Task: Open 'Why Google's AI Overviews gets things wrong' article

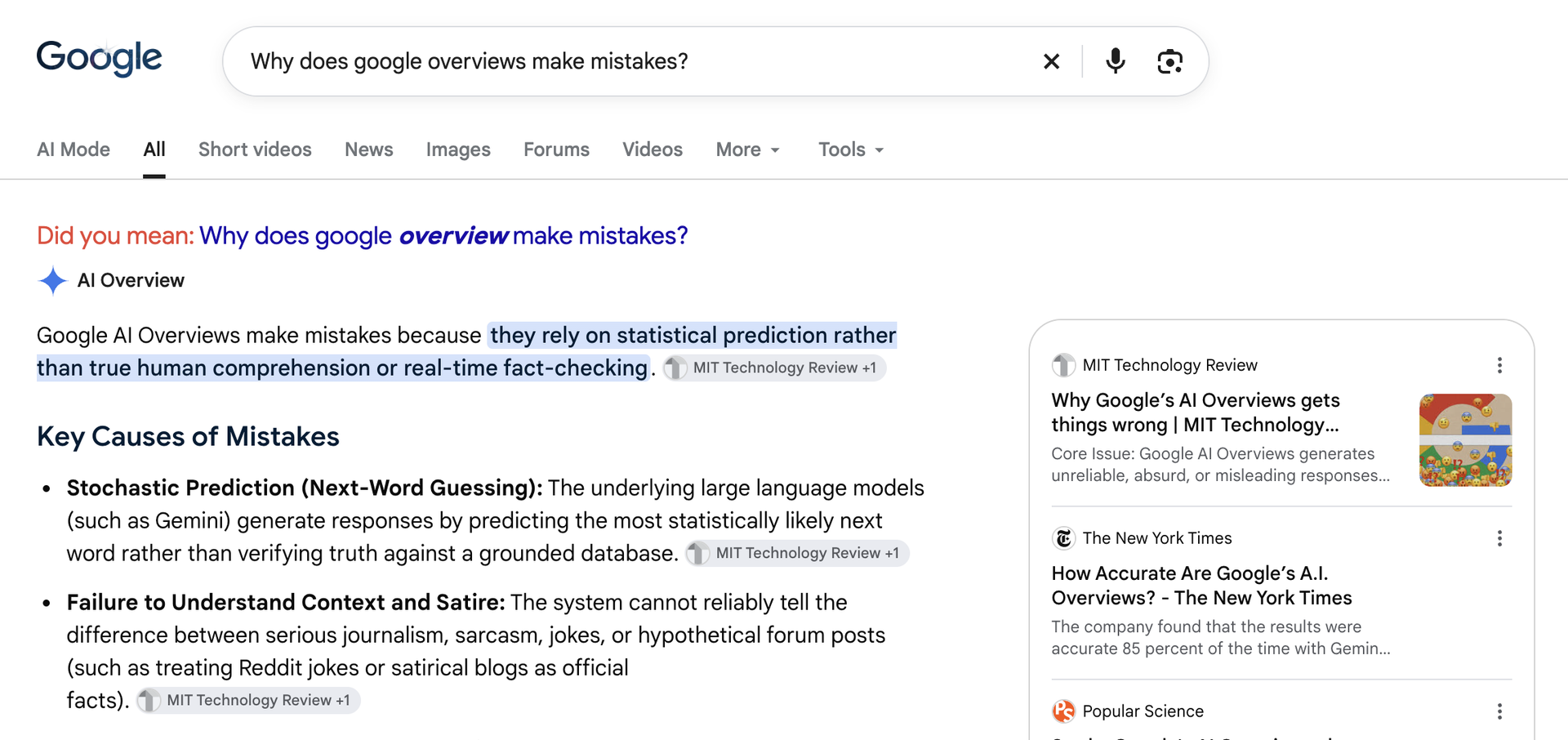Action: (x=1196, y=412)
